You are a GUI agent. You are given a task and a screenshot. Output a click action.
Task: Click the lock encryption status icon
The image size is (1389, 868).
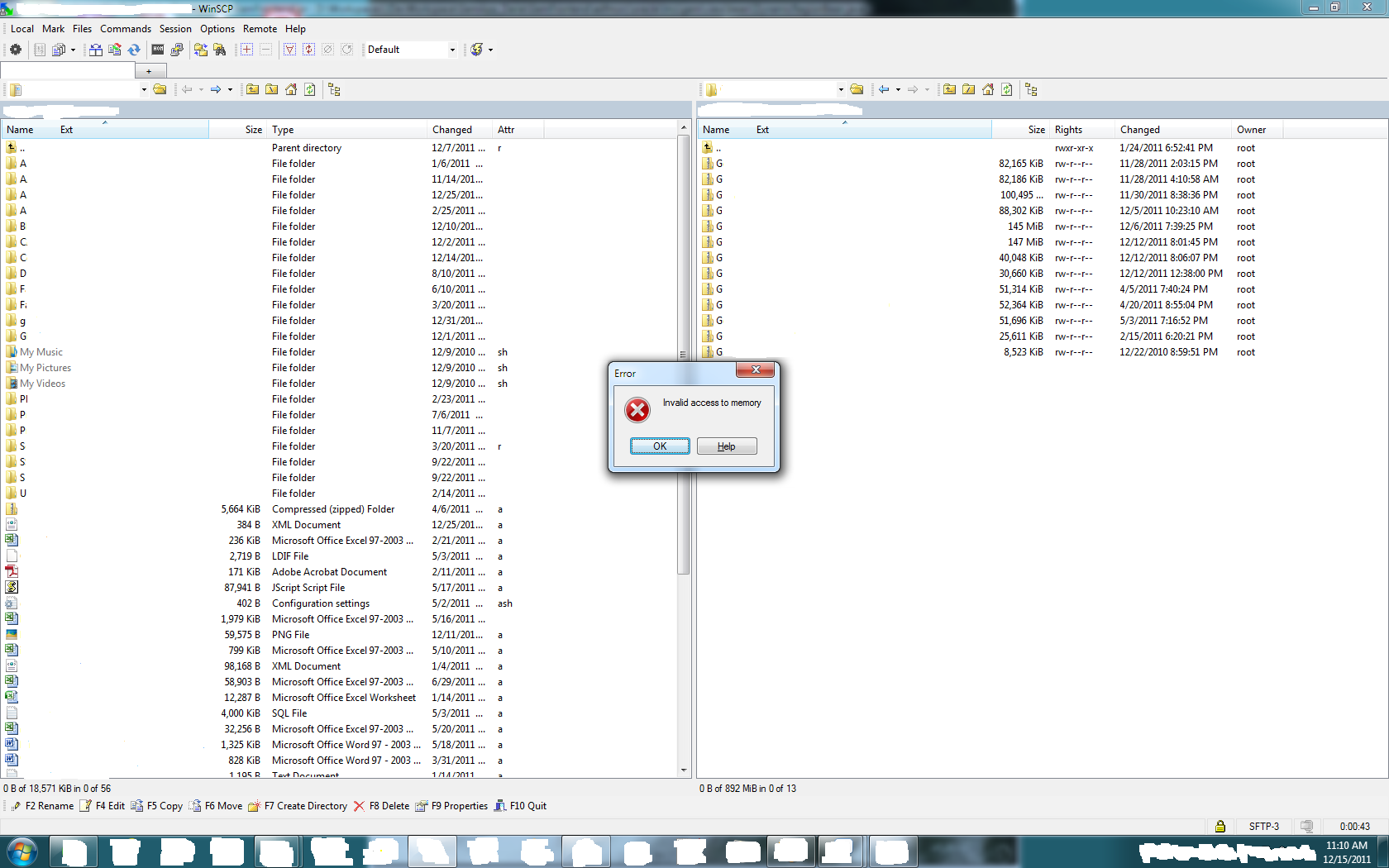pyautogui.click(x=1220, y=826)
